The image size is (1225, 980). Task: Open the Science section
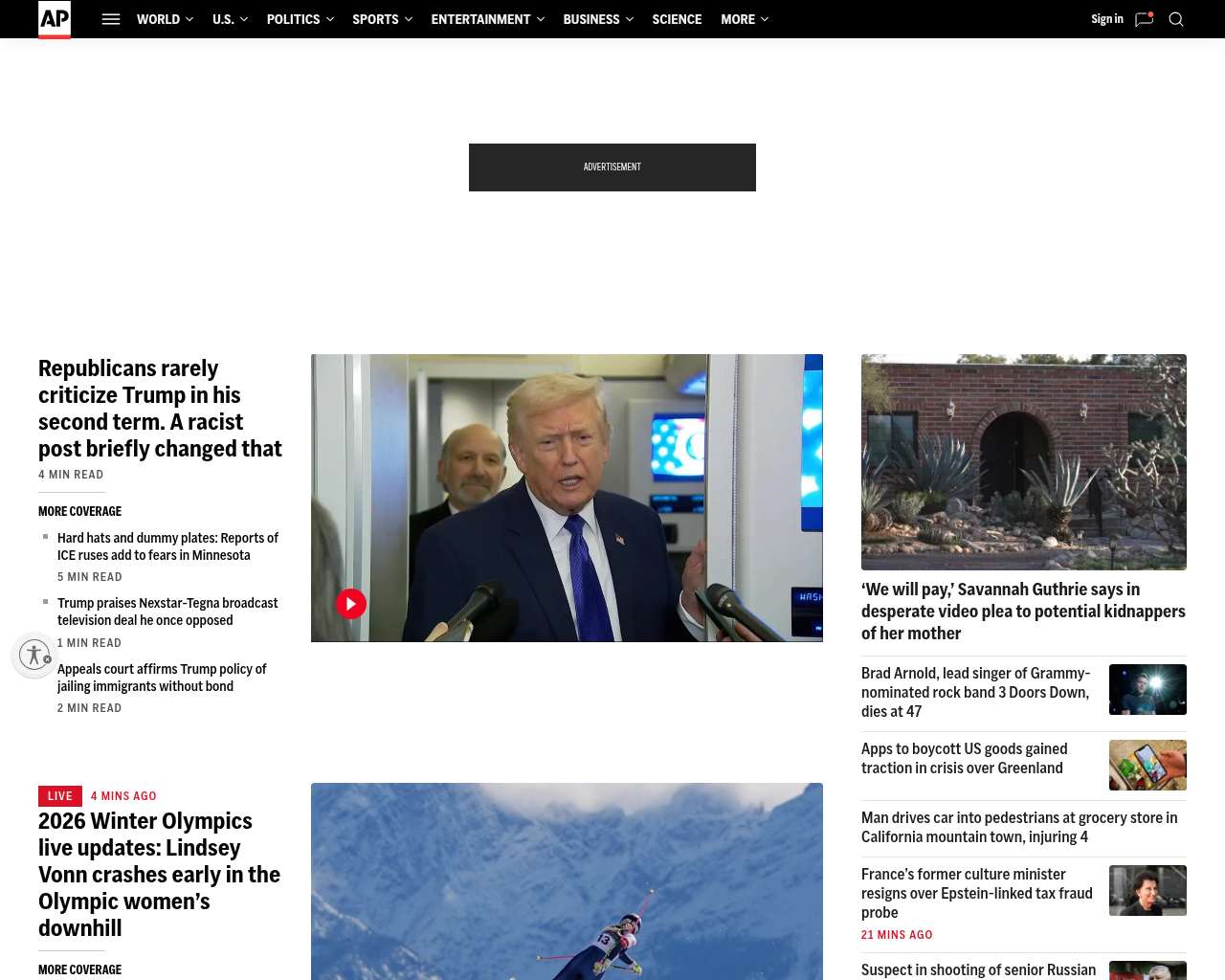677,19
